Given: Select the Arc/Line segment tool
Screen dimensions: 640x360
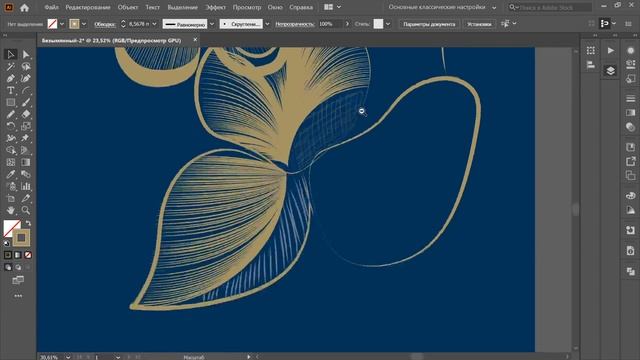Looking at the screenshot, I should 26,90.
